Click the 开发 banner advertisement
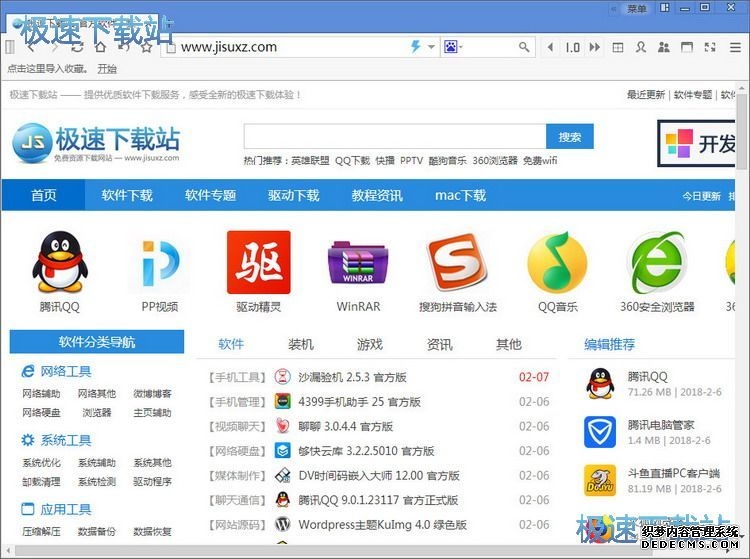This screenshot has width=750, height=559. pyautogui.click(x=696, y=143)
